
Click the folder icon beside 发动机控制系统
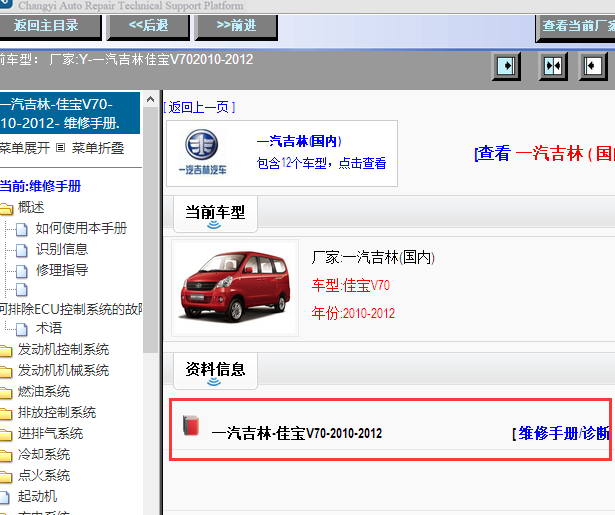[6, 351]
